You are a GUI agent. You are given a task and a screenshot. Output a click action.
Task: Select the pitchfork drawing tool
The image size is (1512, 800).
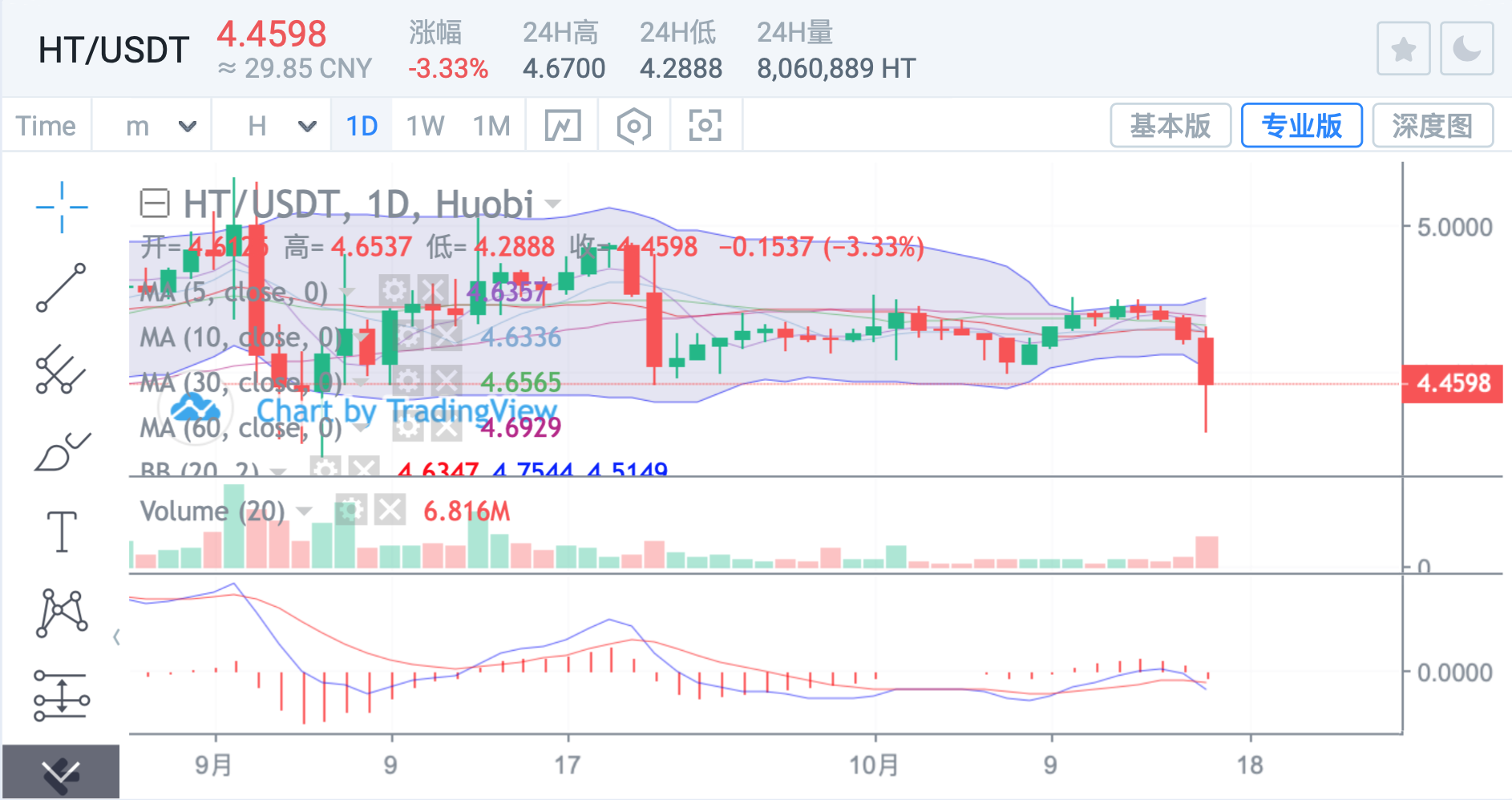pos(61,370)
